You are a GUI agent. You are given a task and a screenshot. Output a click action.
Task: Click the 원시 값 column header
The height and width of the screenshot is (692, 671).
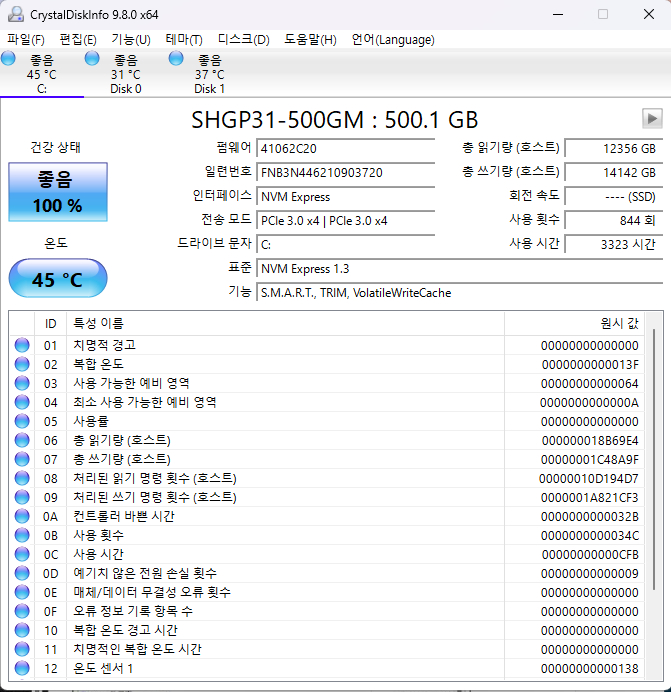point(574,323)
